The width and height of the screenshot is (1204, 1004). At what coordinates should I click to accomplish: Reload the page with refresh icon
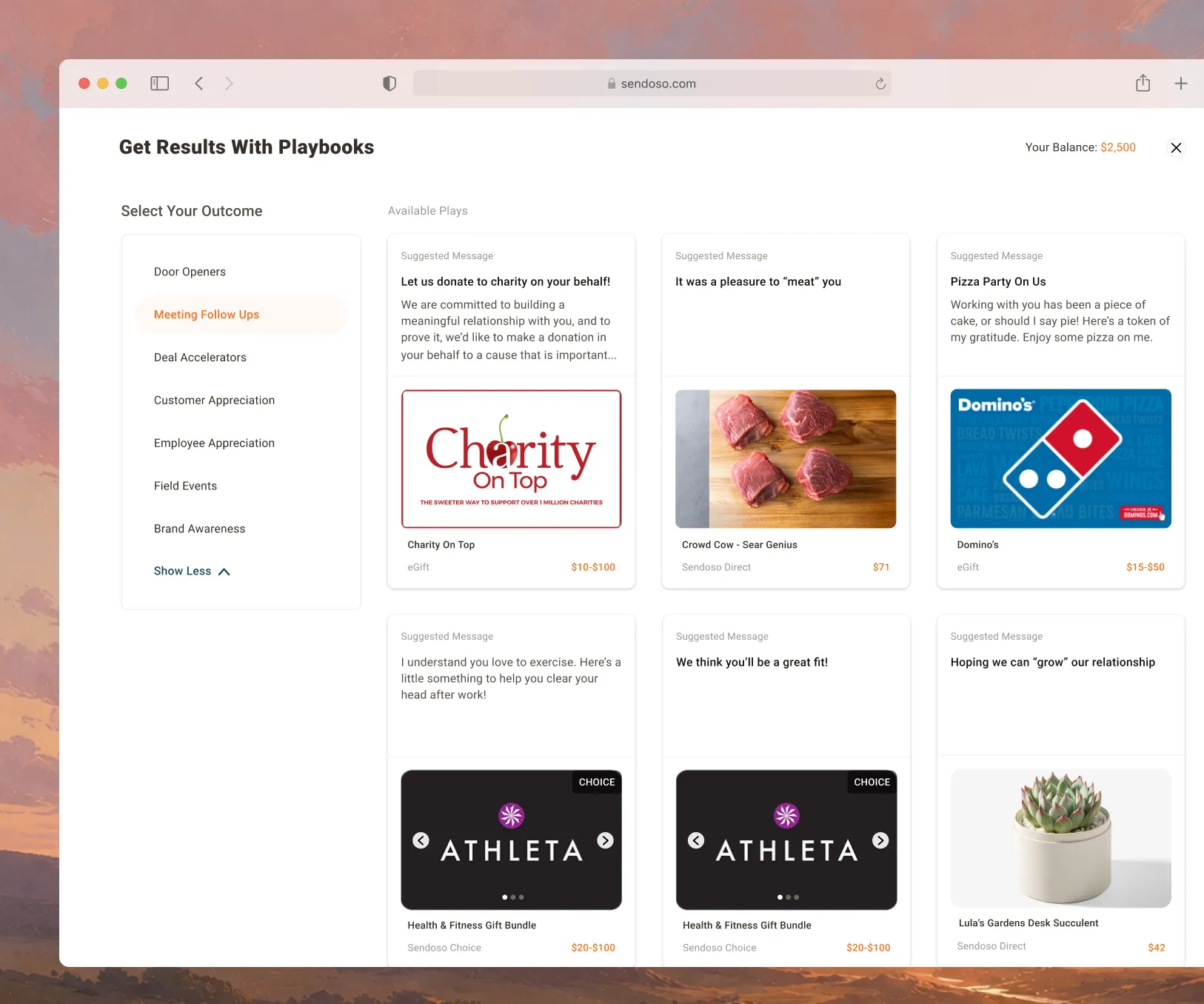pyautogui.click(x=880, y=84)
